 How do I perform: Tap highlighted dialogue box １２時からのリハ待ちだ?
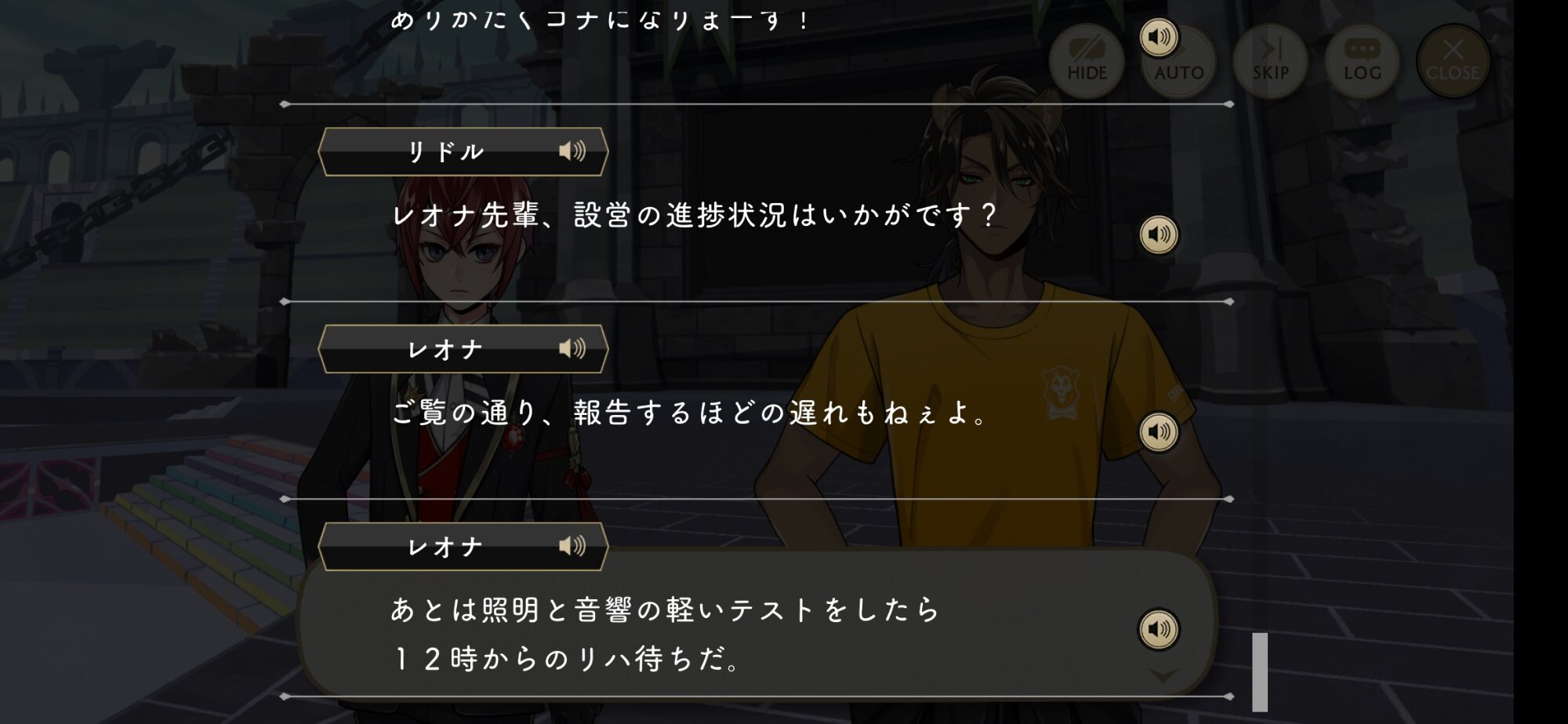[757, 624]
